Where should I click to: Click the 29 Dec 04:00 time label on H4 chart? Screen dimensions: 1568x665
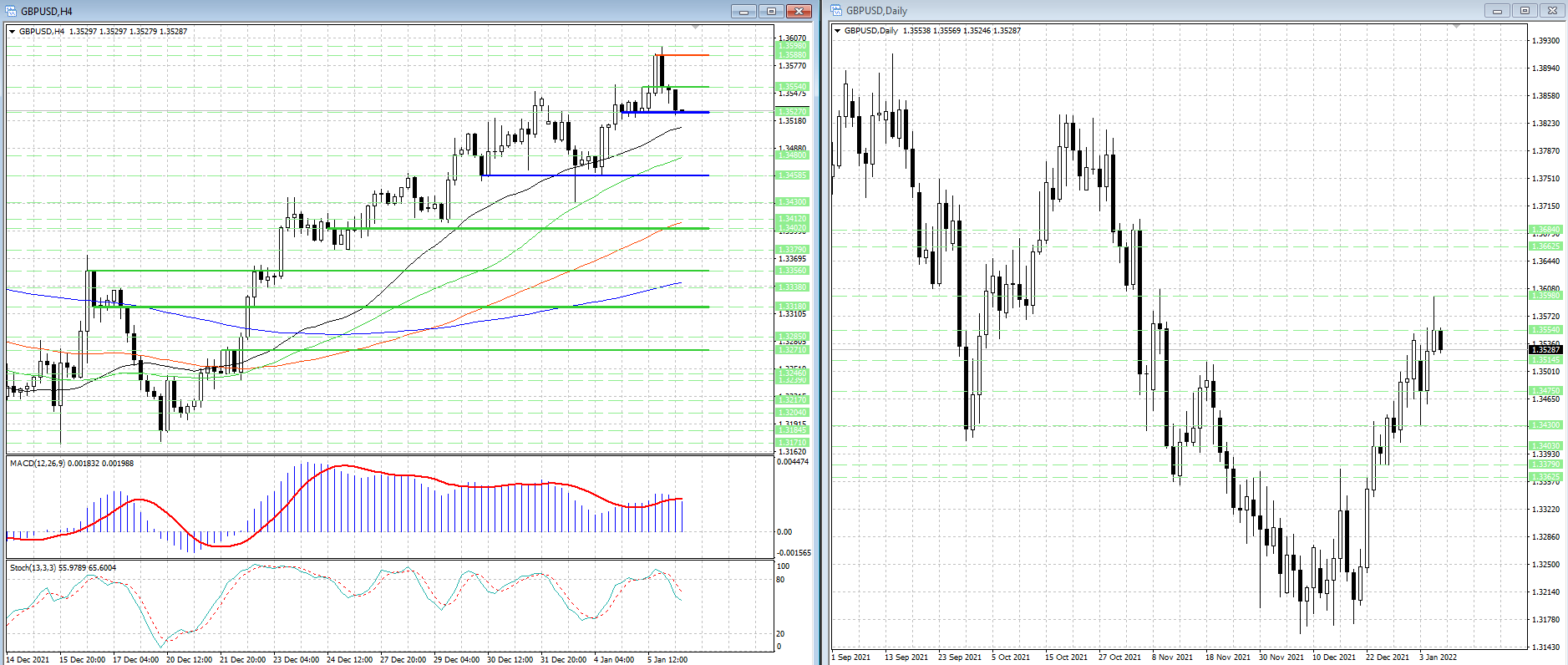click(x=457, y=660)
